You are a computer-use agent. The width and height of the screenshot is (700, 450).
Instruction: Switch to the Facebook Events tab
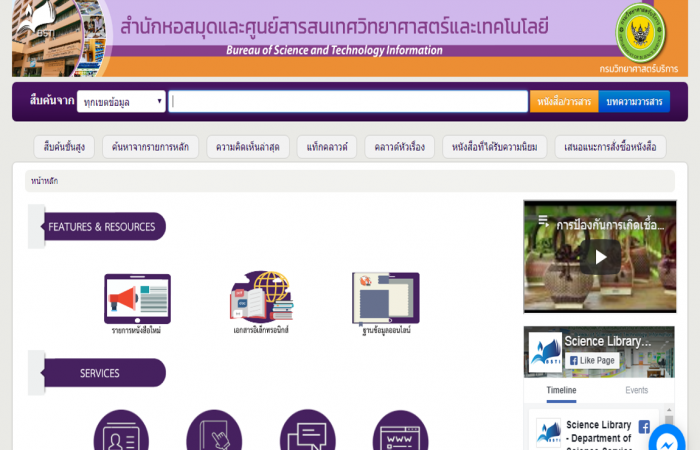637,390
